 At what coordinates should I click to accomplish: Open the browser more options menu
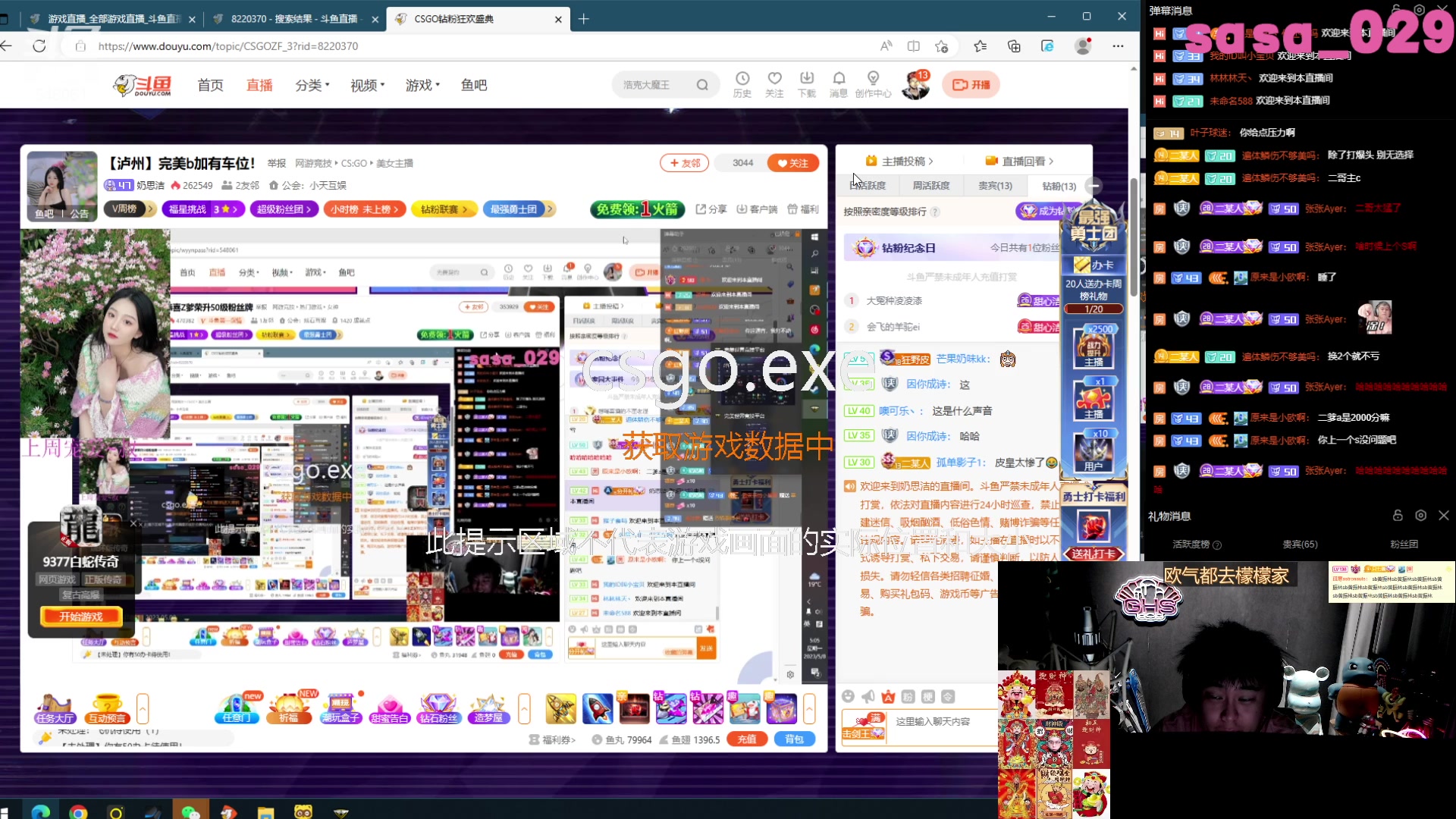1118,46
